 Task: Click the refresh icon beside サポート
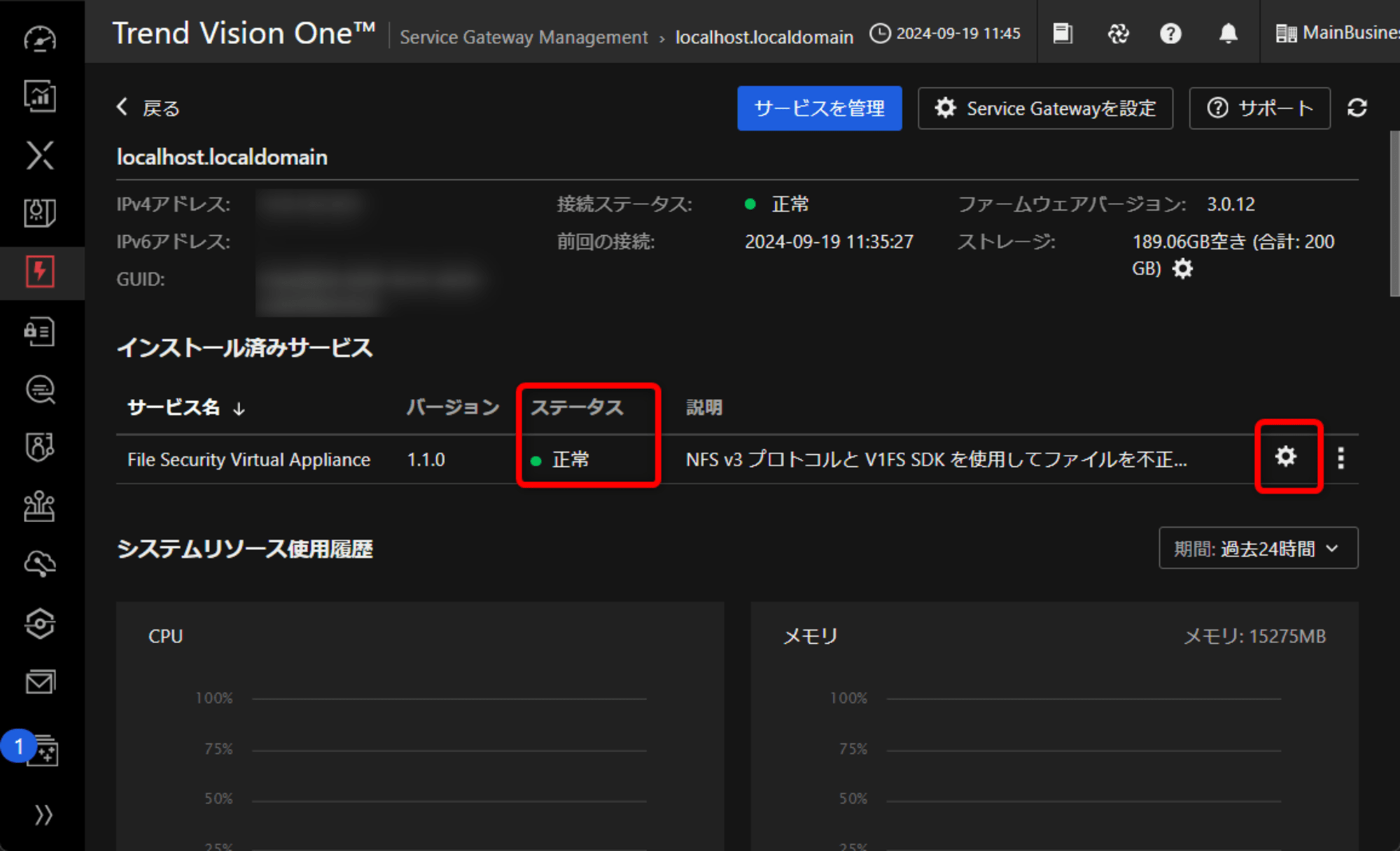pos(1357,108)
